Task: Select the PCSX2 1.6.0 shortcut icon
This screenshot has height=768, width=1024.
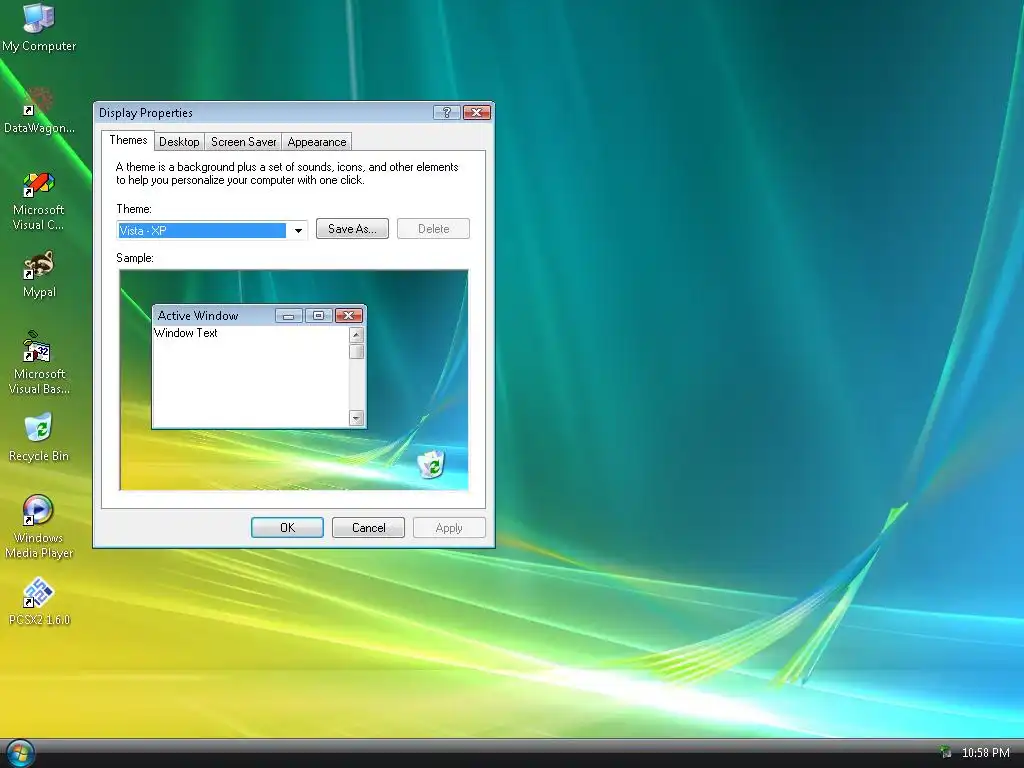Action: point(39,601)
